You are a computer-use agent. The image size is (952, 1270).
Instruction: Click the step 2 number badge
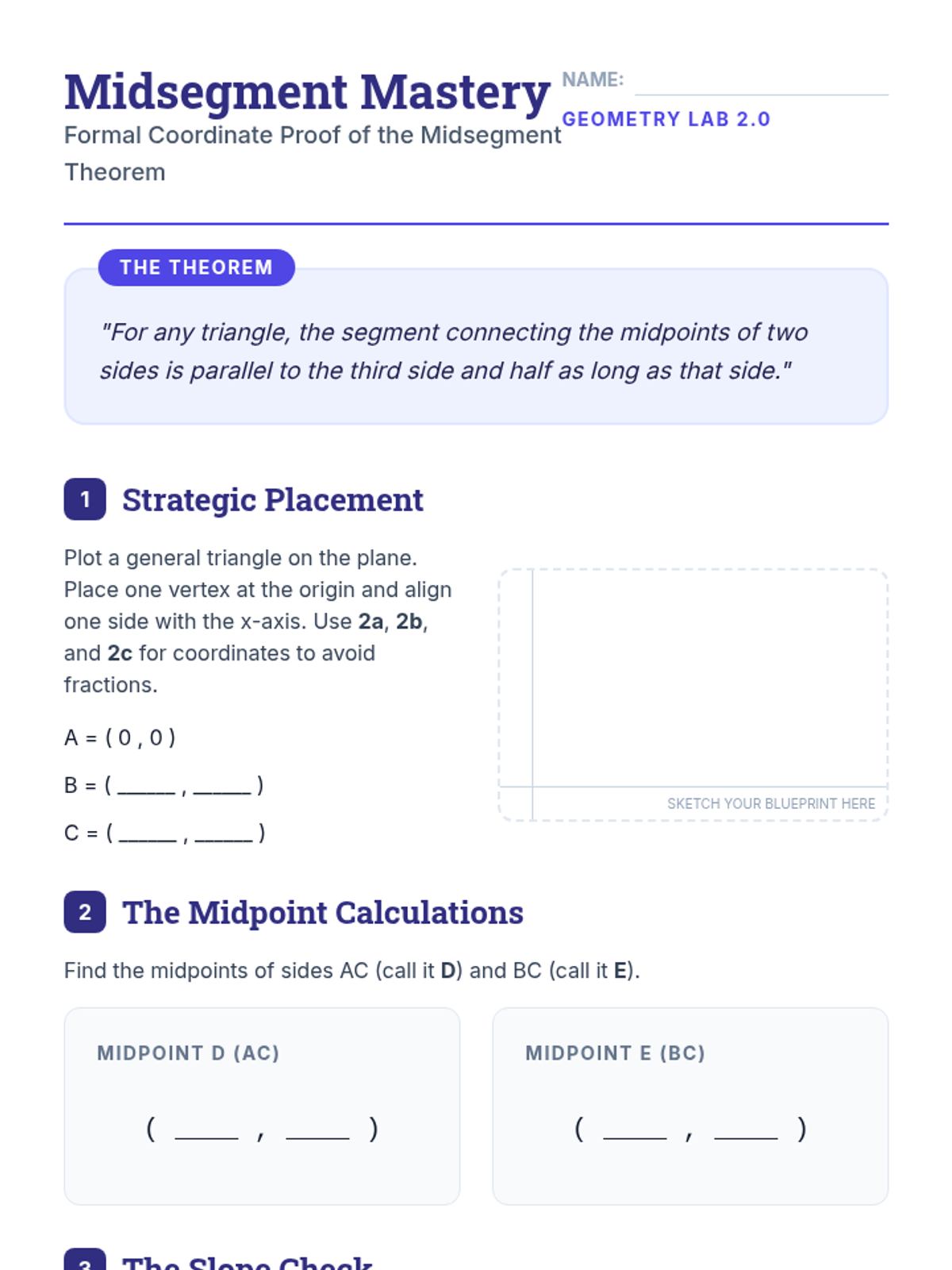[85, 912]
